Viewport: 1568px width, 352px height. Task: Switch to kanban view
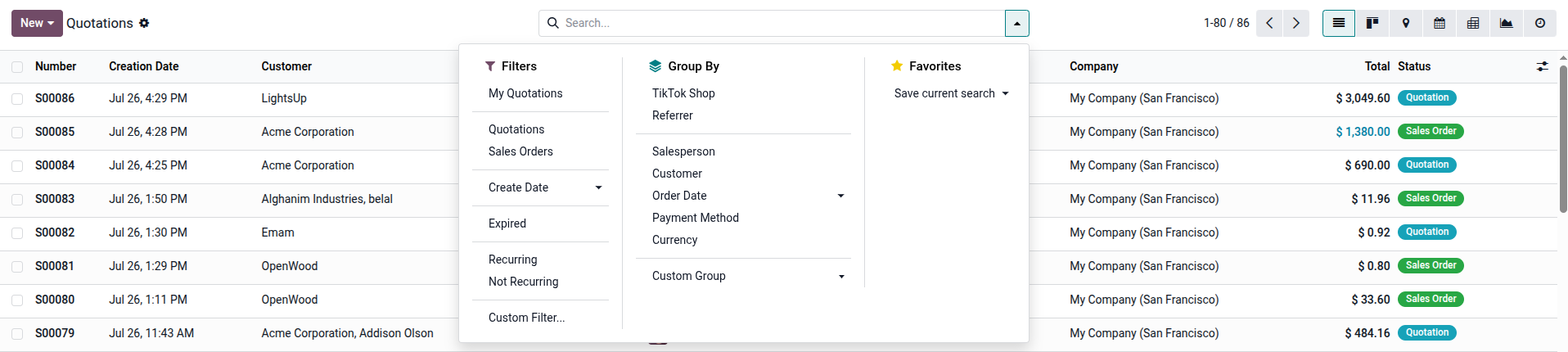[1372, 23]
